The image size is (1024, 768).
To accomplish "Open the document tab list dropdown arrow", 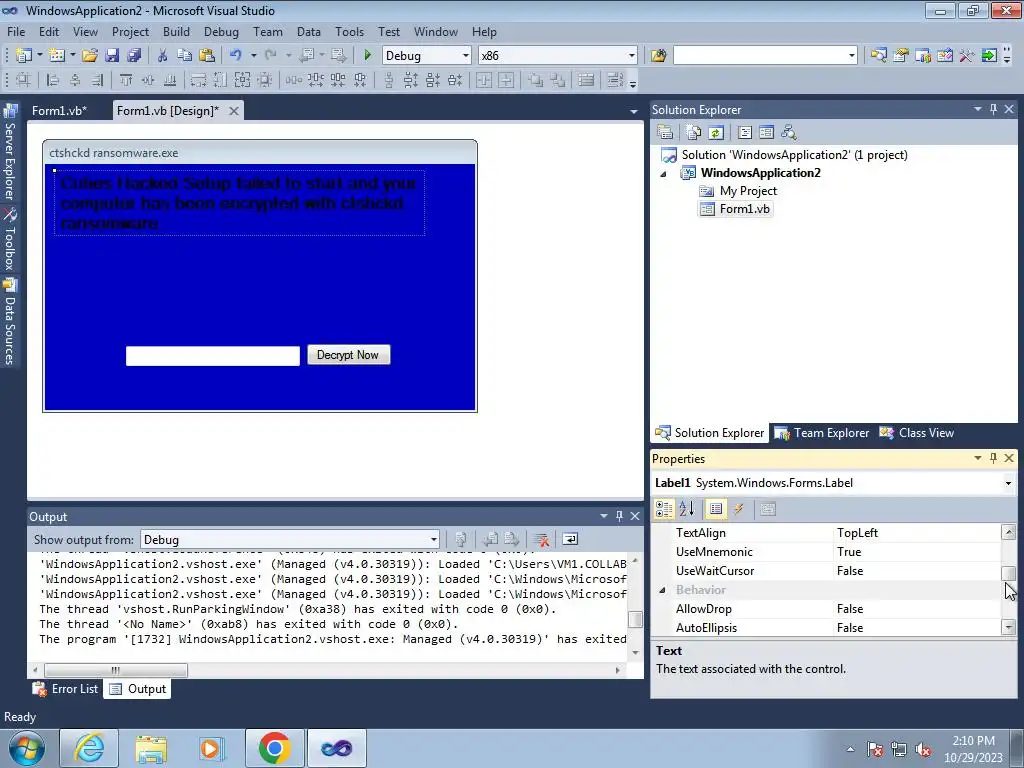I will [x=633, y=112].
